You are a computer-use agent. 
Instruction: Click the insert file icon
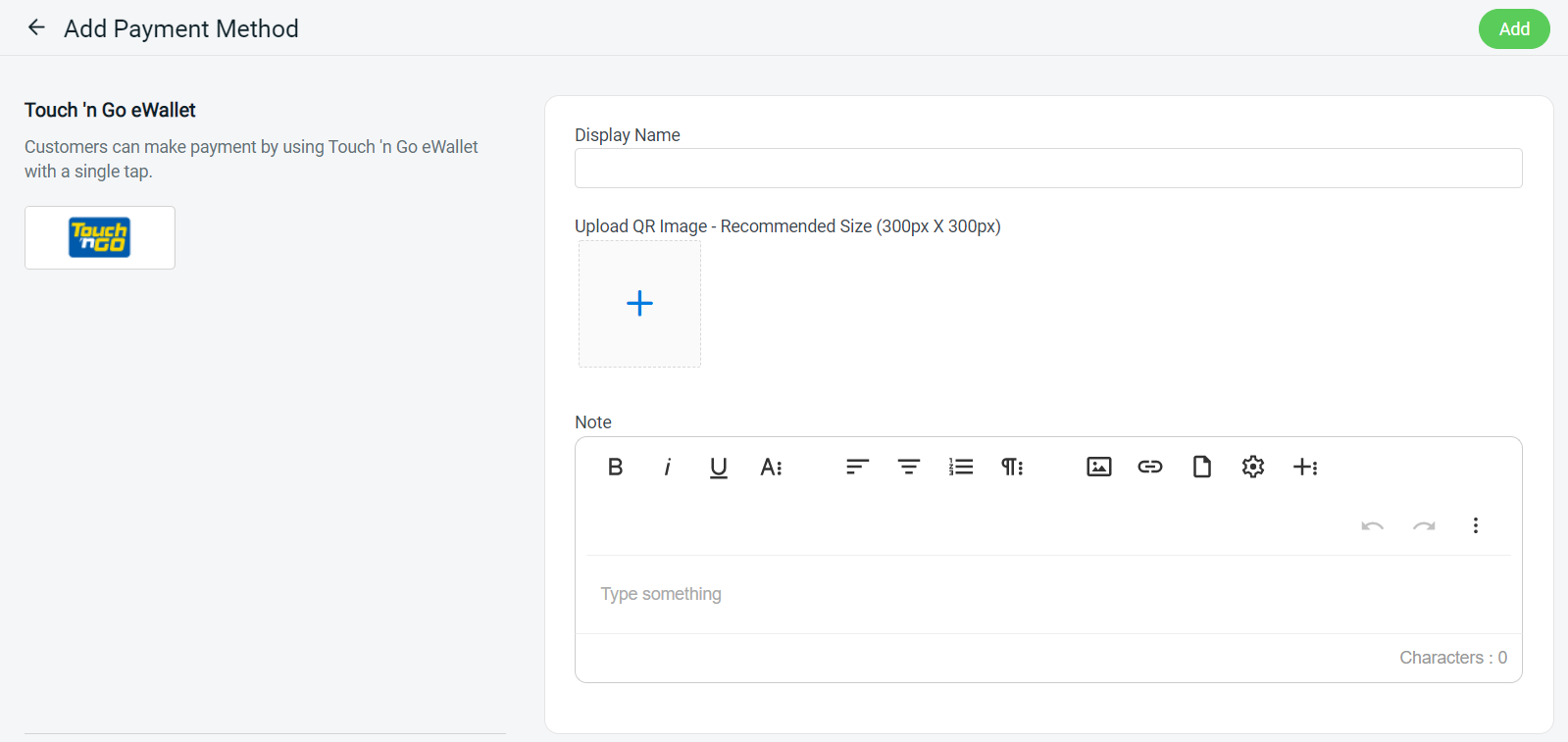coord(1201,467)
